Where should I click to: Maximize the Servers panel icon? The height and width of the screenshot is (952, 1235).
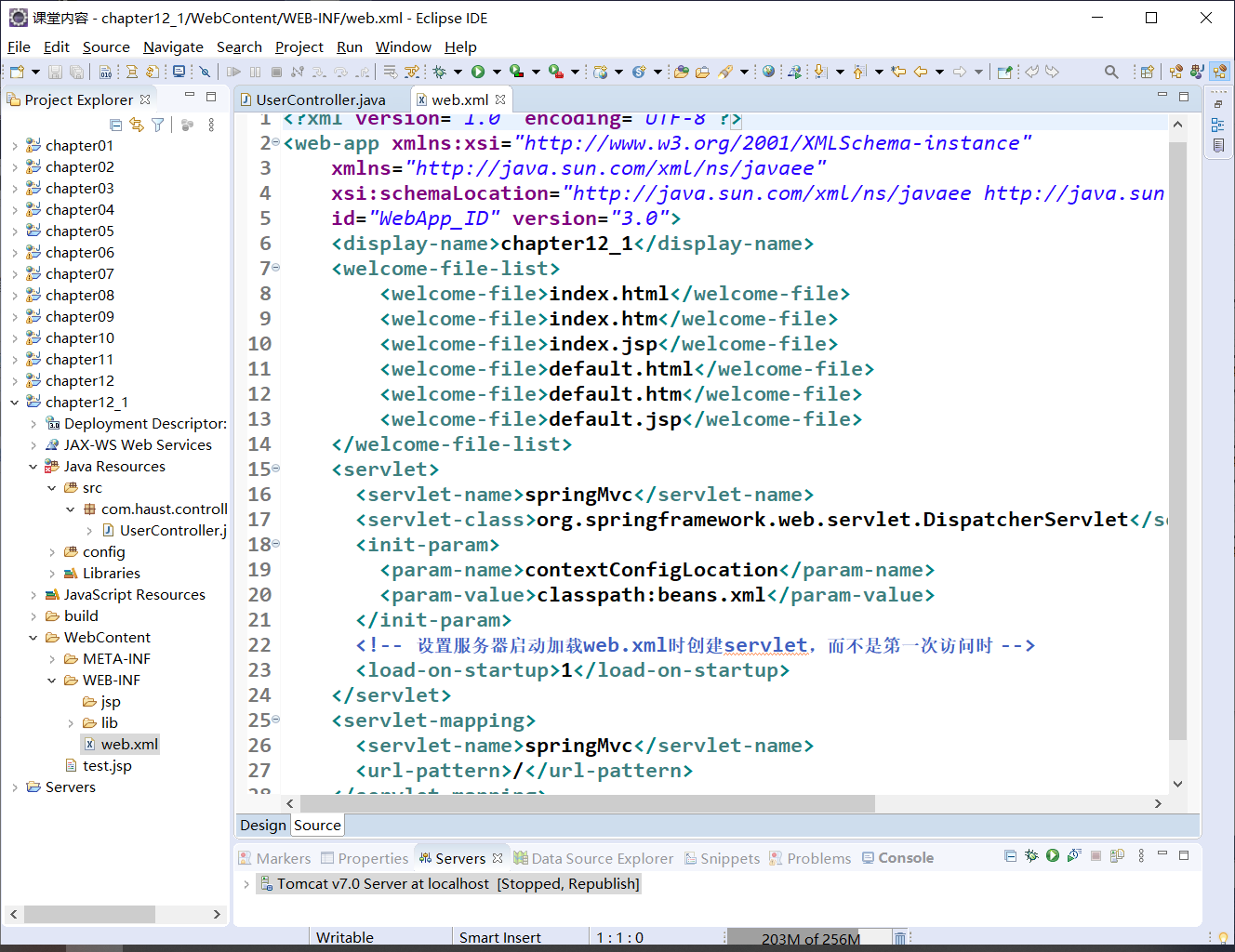click(1184, 855)
